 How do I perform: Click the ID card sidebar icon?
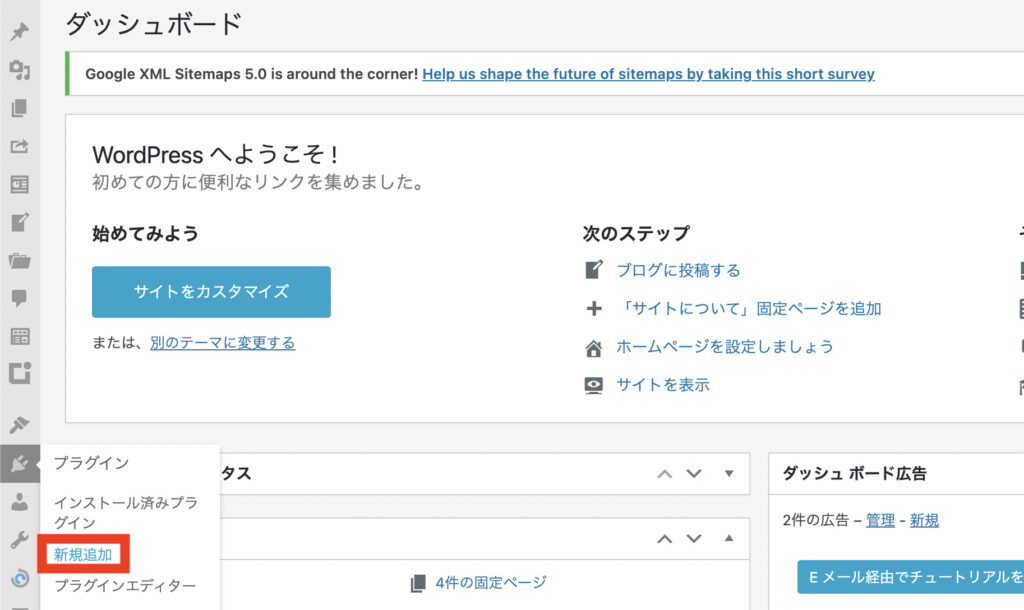(20, 184)
